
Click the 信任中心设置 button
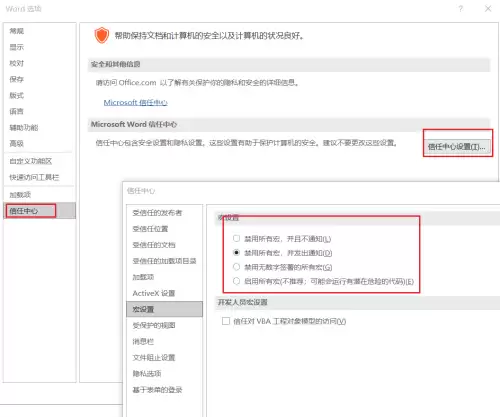457,146
